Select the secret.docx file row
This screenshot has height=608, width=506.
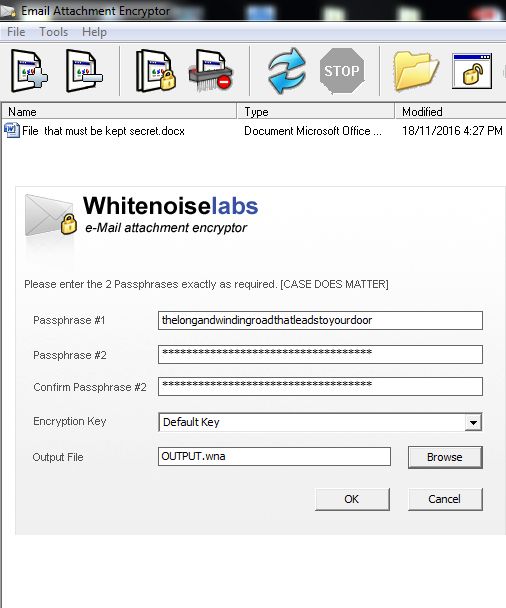coord(253,131)
